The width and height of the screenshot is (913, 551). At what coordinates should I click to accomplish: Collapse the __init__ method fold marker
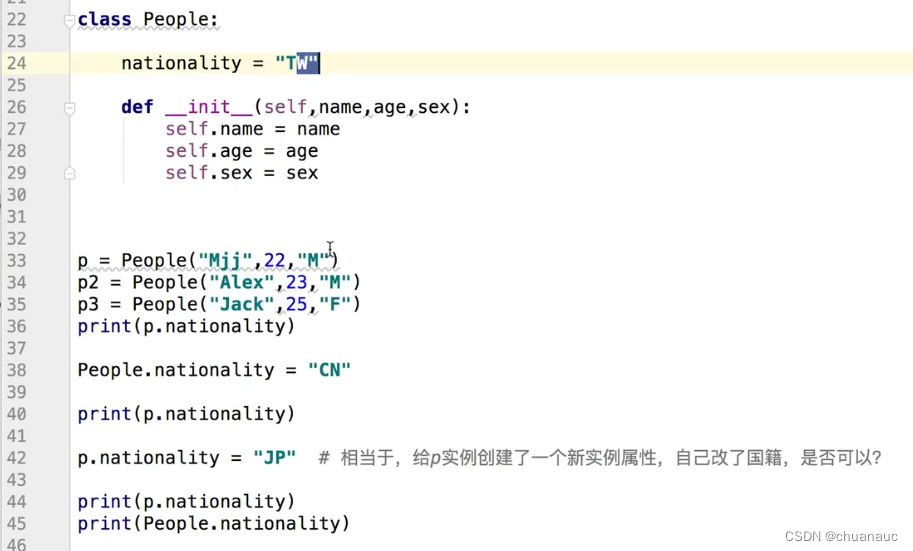point(69,108)
